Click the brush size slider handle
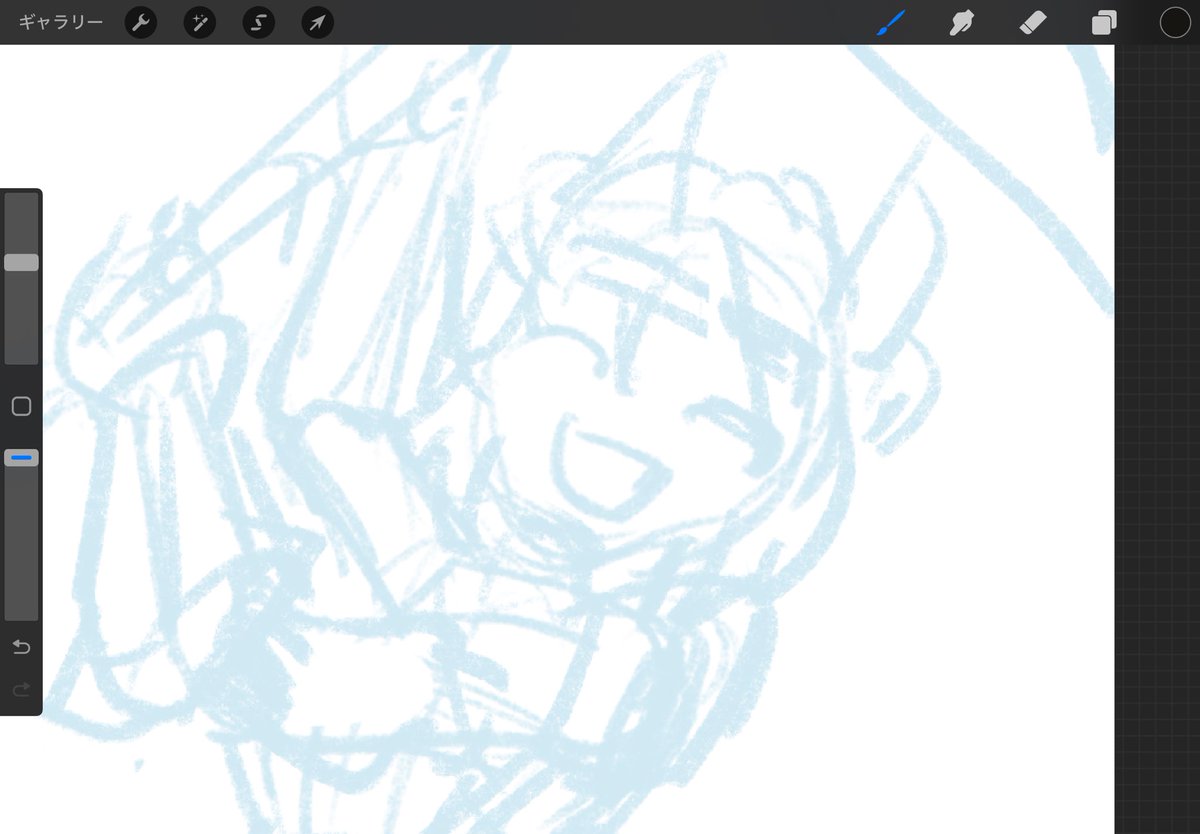1200x834 pixels. [x=21, y=262]
